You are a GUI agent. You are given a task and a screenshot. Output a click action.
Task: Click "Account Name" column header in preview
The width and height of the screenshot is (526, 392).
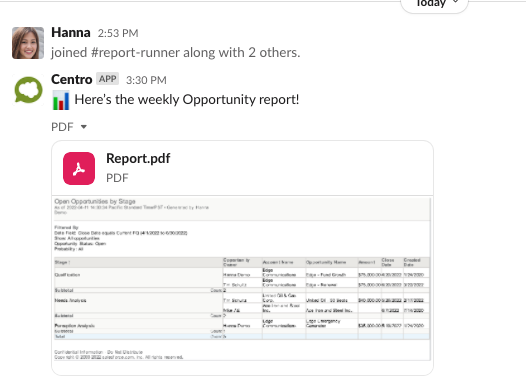tap(278, 262)
